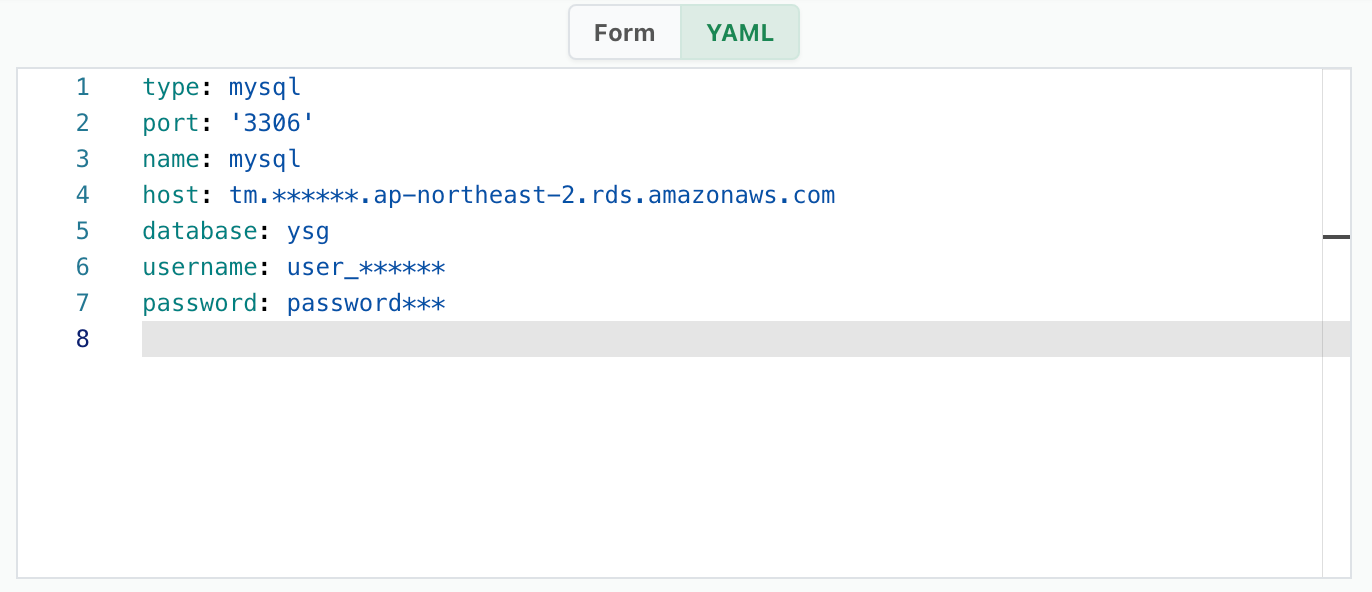Click line number 4 in the gutter

click(82, 195)
